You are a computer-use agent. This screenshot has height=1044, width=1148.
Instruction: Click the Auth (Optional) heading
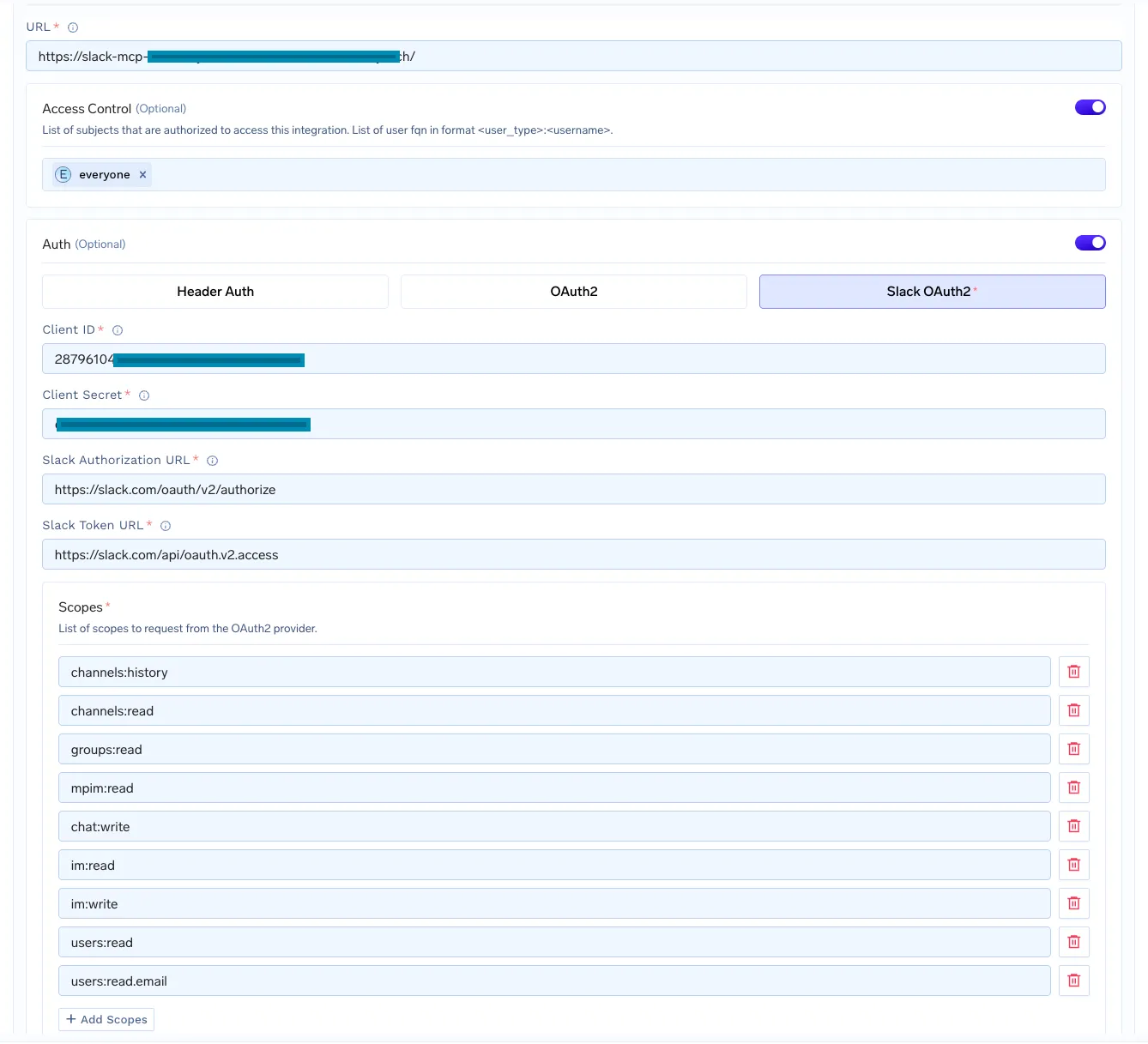[84, 244]
